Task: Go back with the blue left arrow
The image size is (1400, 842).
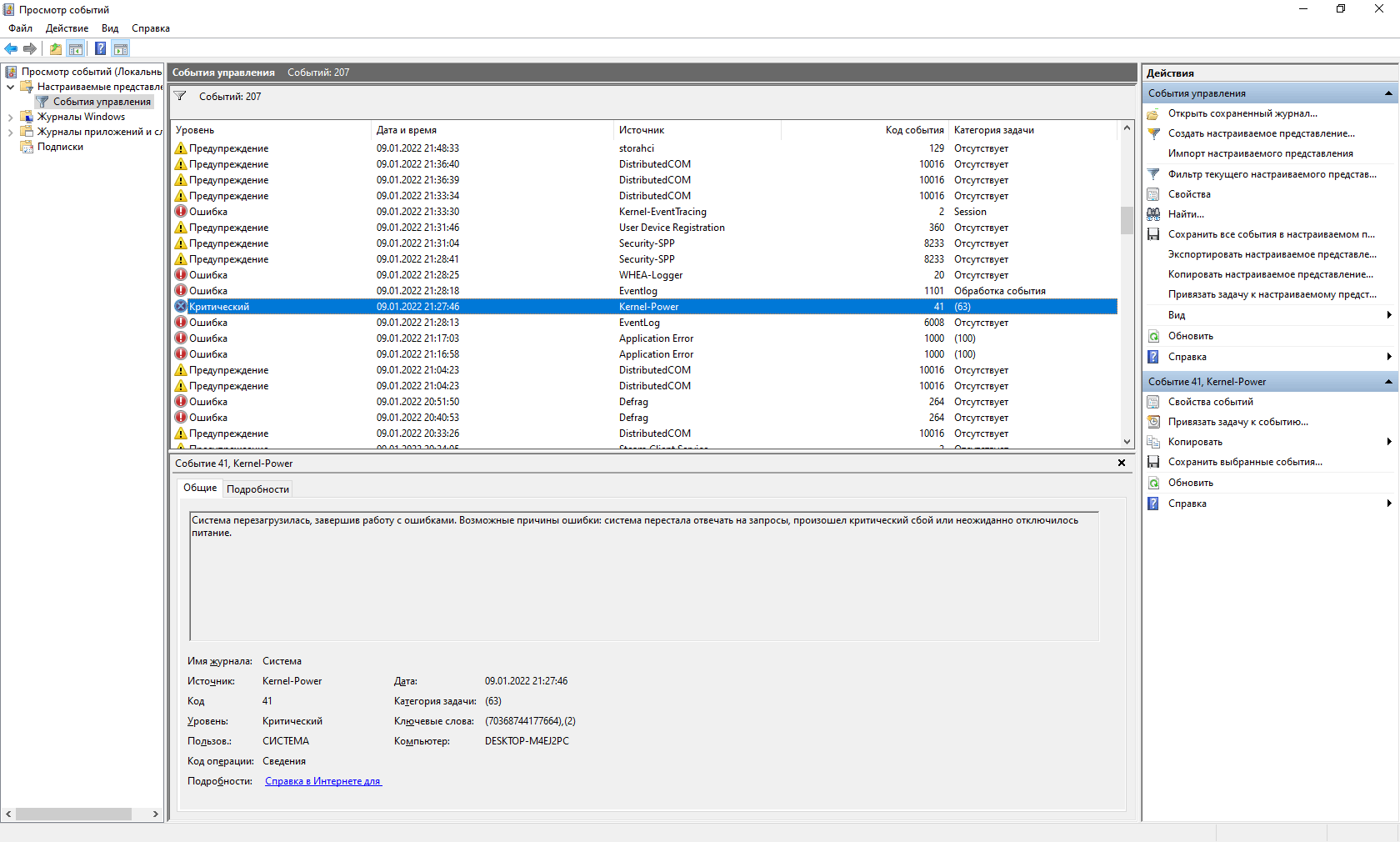Action: [11, 48]
